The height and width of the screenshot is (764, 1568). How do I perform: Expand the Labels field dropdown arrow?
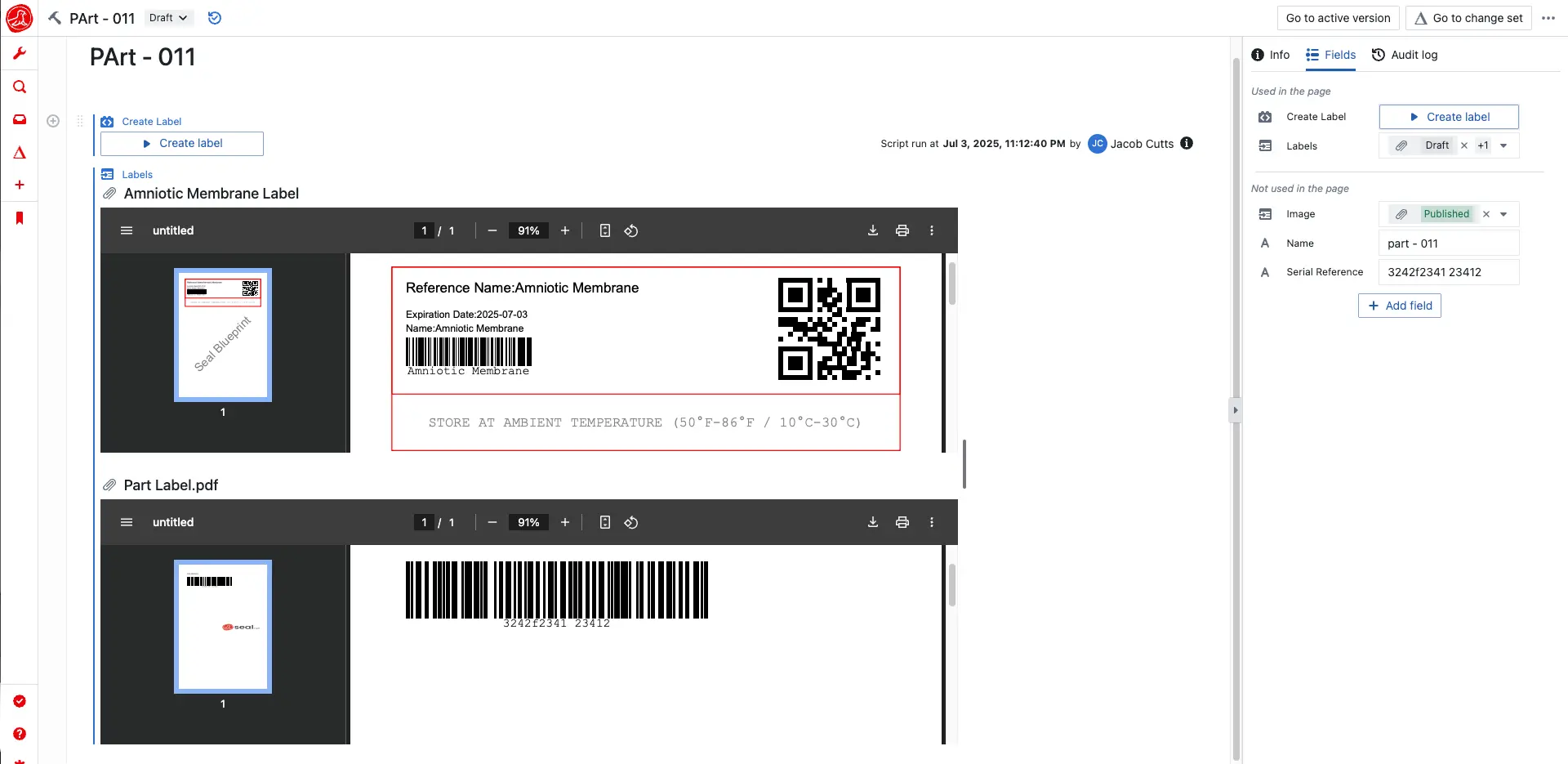(1503, 145)
